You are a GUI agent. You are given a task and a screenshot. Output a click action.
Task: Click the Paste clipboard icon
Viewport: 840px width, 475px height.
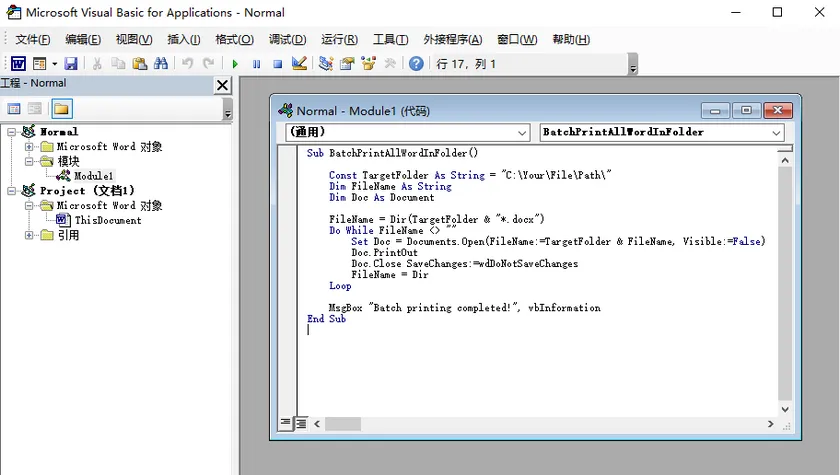point(139,64)
